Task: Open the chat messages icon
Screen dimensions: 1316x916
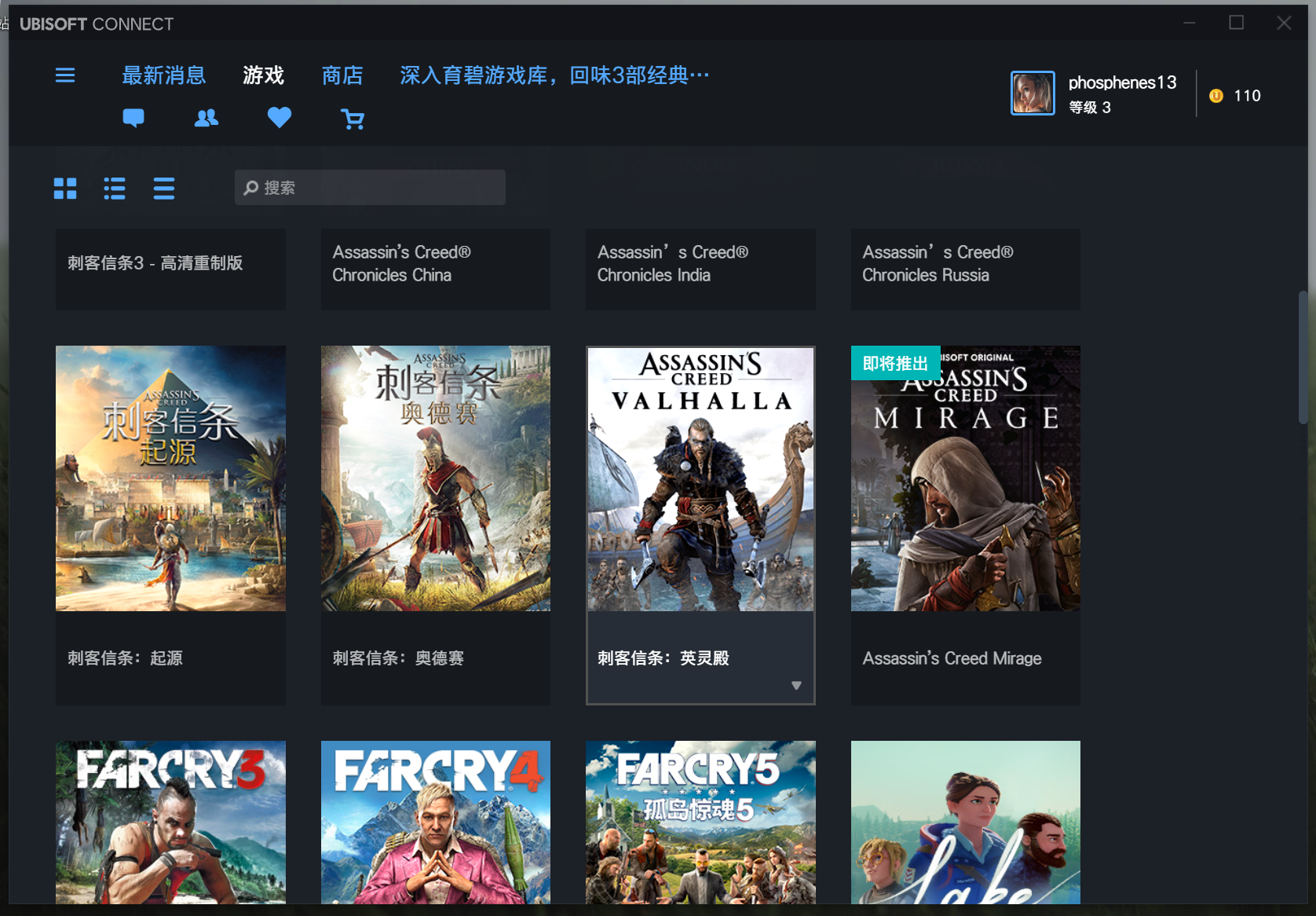Action: click(133, 118)
